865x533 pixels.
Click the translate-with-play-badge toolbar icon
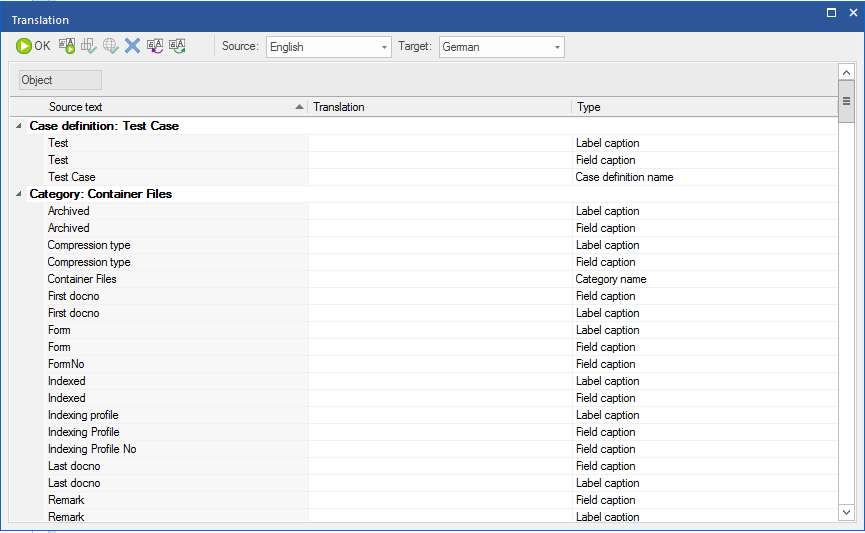[67, 46]
